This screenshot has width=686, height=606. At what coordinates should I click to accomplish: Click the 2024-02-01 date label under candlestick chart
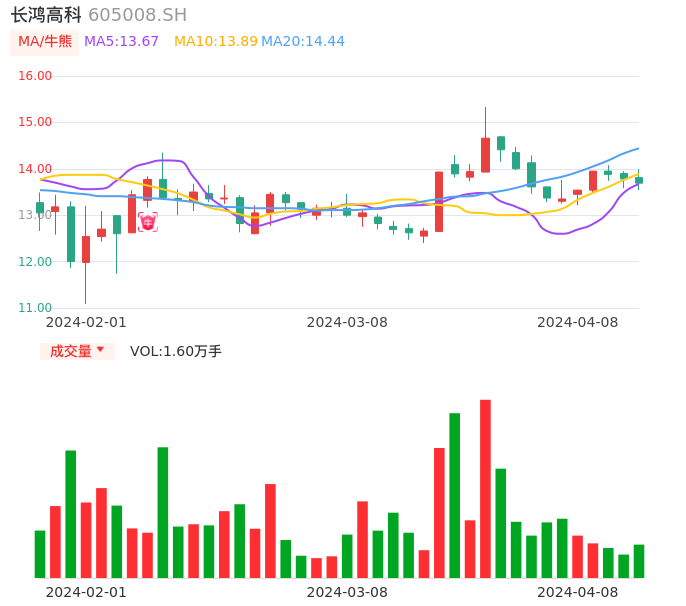click(86, 322)
